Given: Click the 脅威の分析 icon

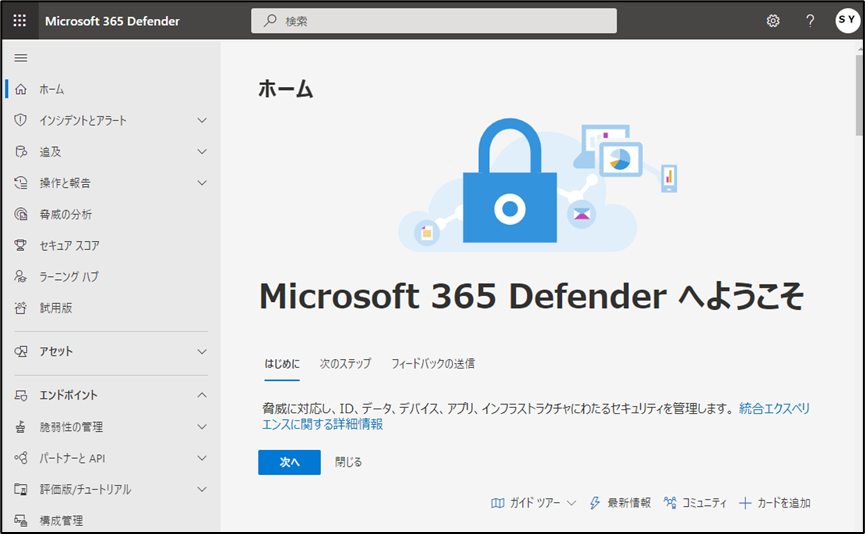Looking at the screenshot, I should [x=21, y=214].
